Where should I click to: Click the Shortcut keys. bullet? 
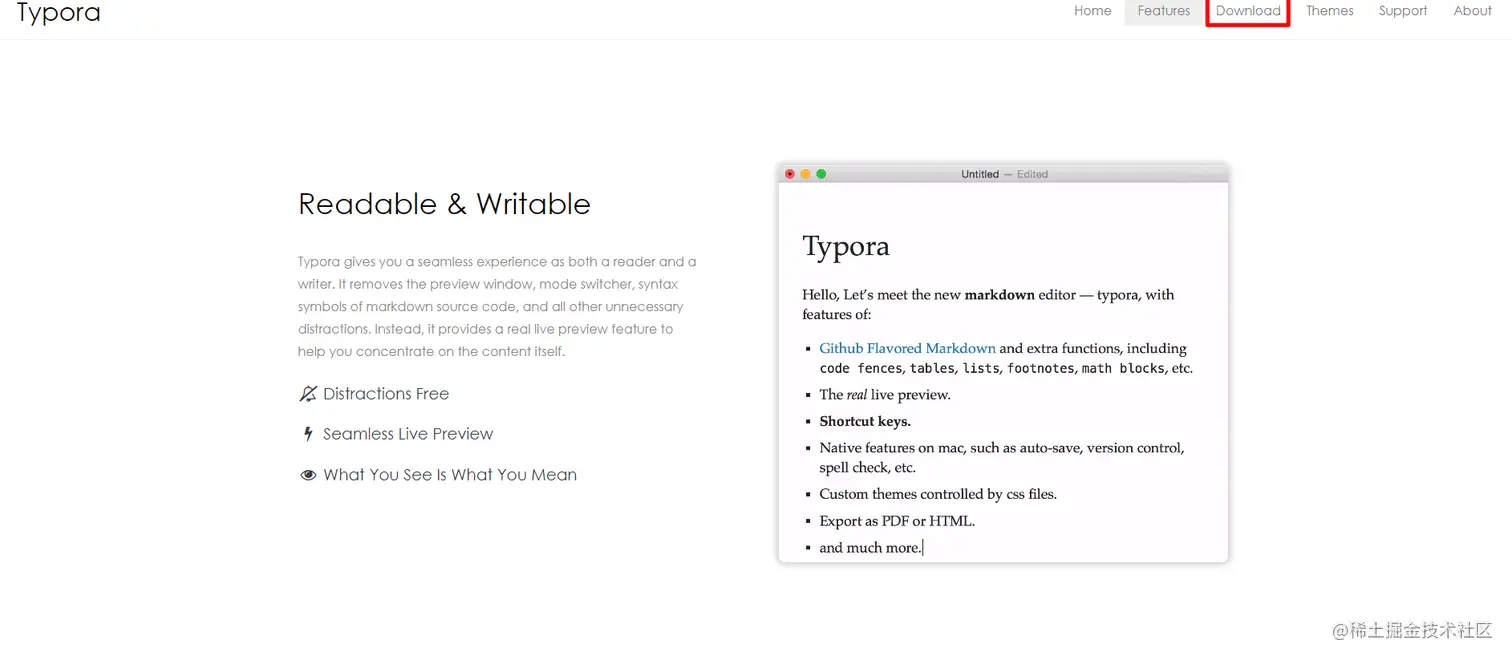click(x=865, y=421)
